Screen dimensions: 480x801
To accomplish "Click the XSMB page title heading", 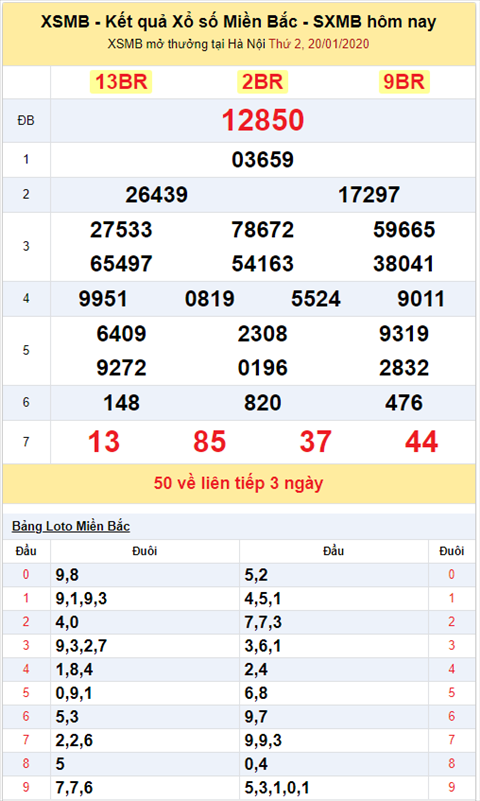I will (238, 21).
